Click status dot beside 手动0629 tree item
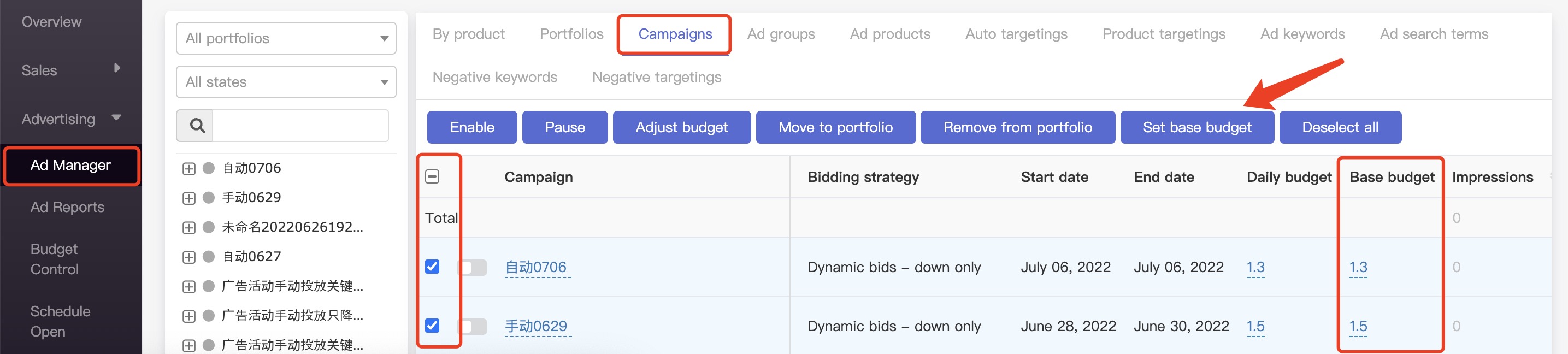The width and height of the screenshot is (1568, 354). click(209, 198)
